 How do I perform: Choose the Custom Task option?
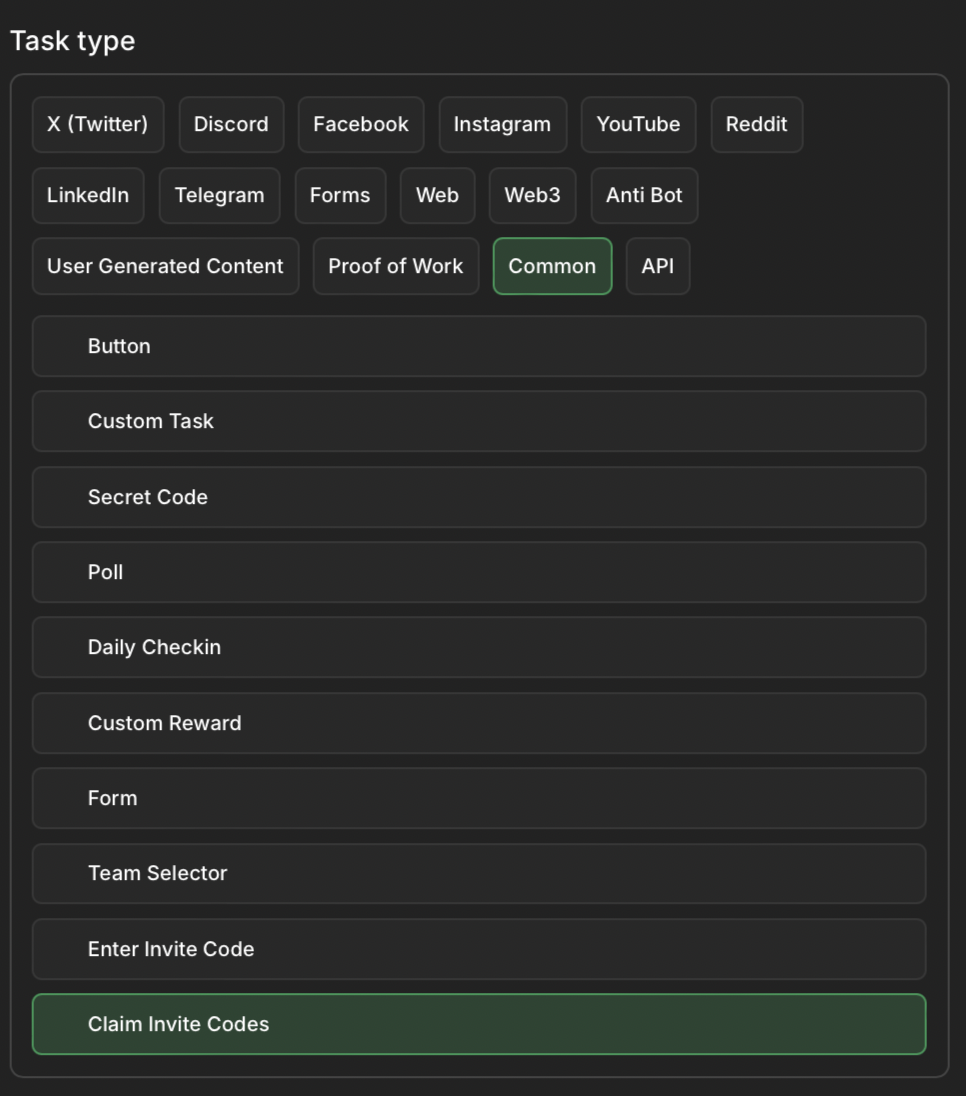(478, 421)
